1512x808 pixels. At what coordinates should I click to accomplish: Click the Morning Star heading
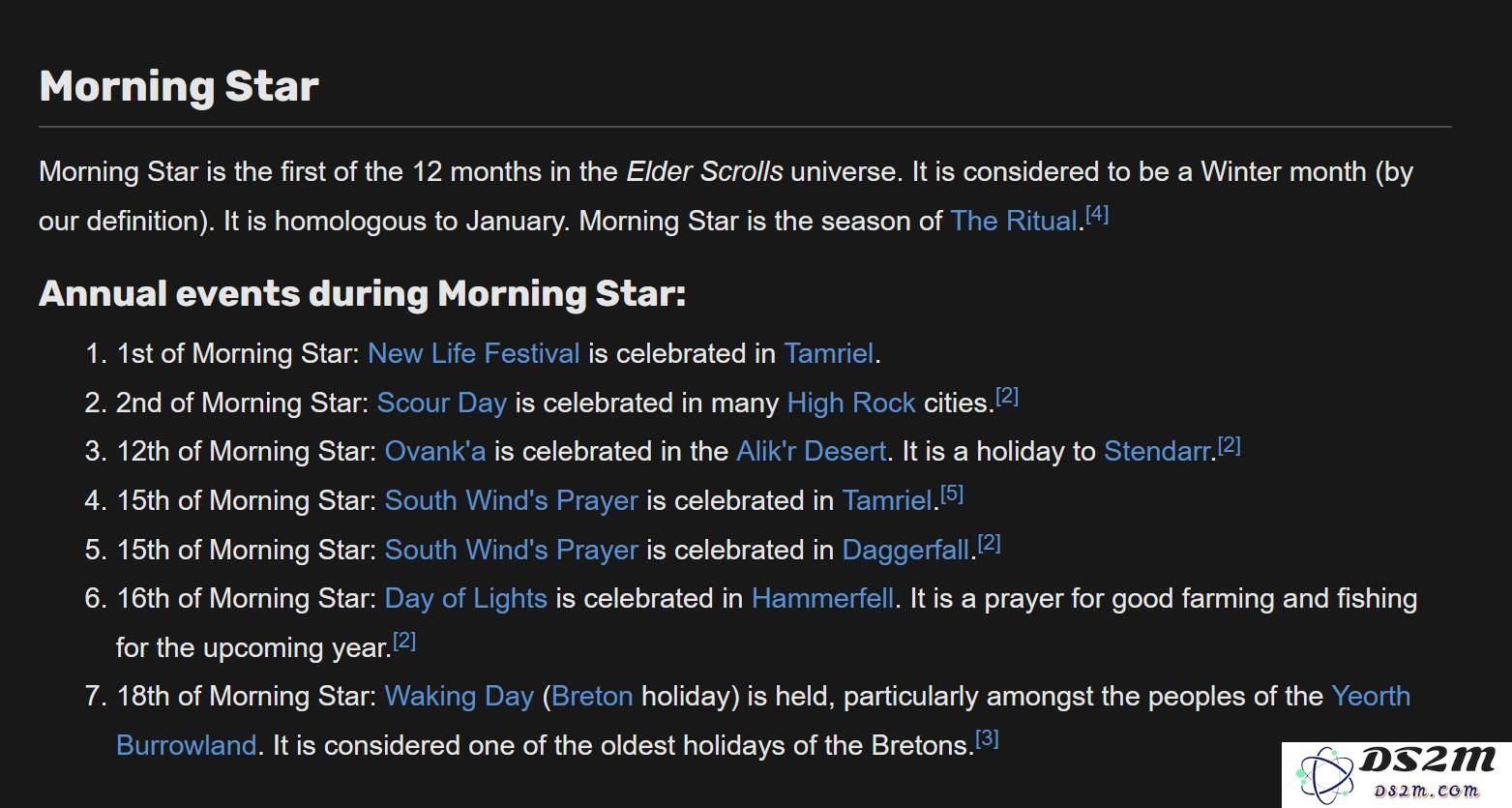click(179, 85)
